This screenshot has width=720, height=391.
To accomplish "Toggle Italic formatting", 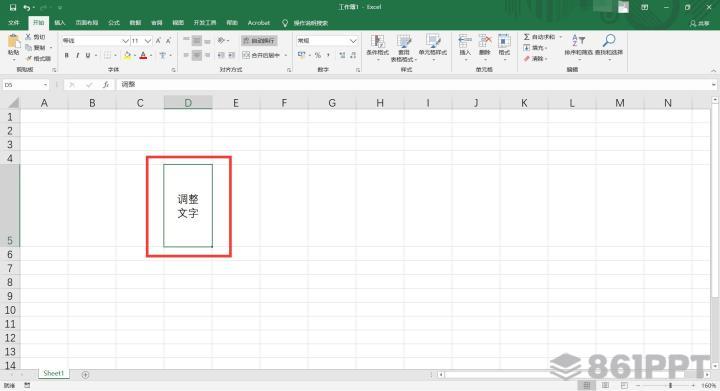I will click(77, 56).
